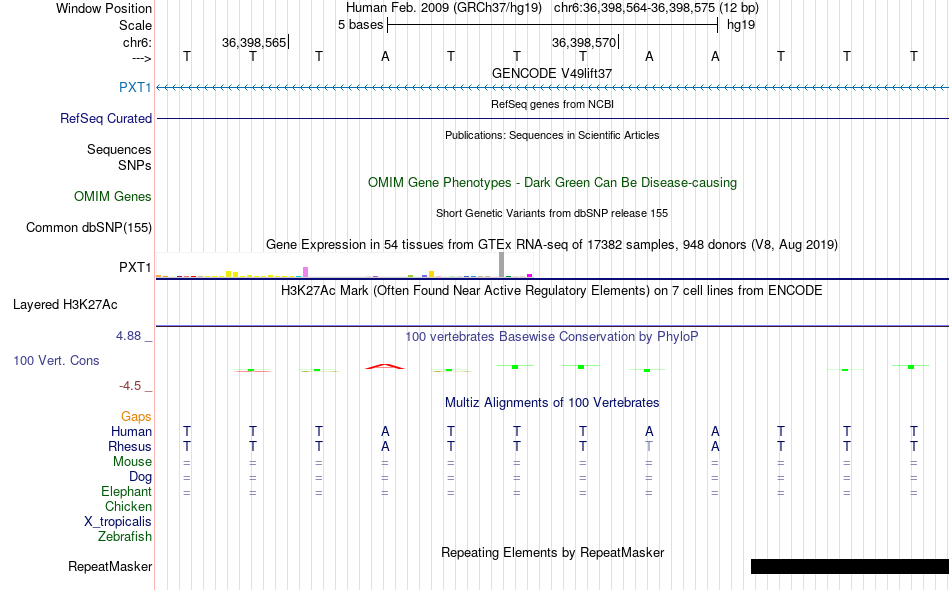
Task: Click the chr6:36,398,564-36,398,575 (12 bp) position text
Action: (656, 8)
